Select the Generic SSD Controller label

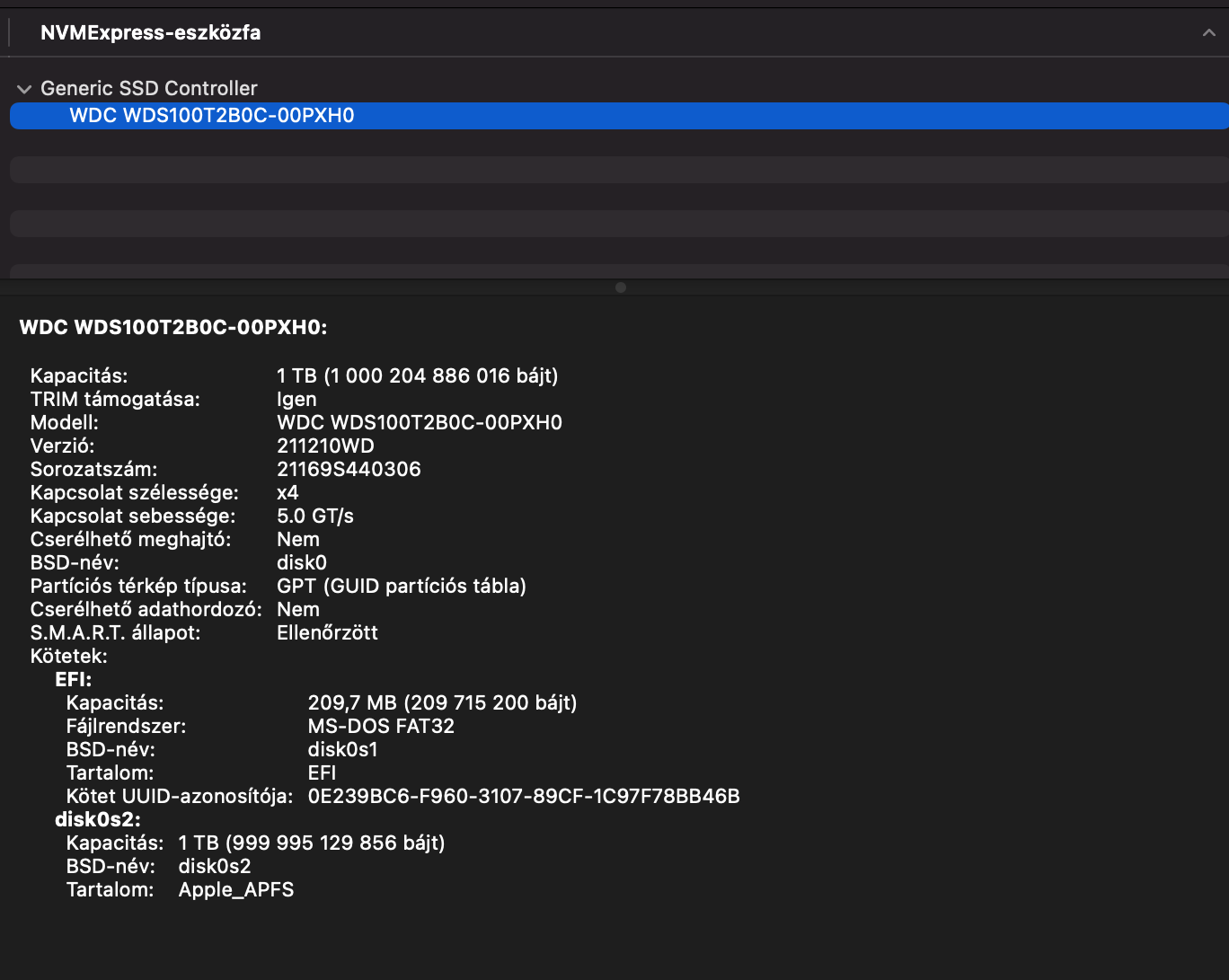pyautogui.click(x=149, y=88)
